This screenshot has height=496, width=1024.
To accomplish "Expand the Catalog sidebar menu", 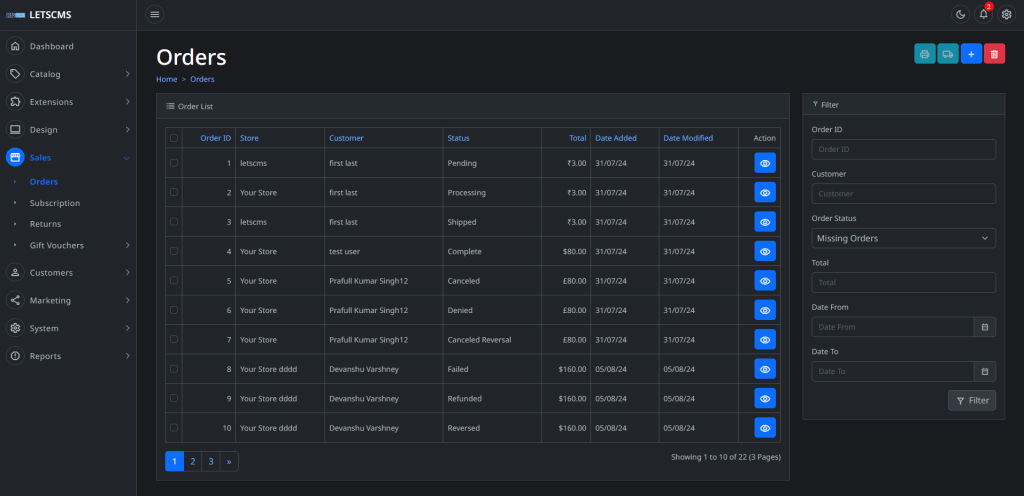I will pyautogui.click(x=68, y=74).
